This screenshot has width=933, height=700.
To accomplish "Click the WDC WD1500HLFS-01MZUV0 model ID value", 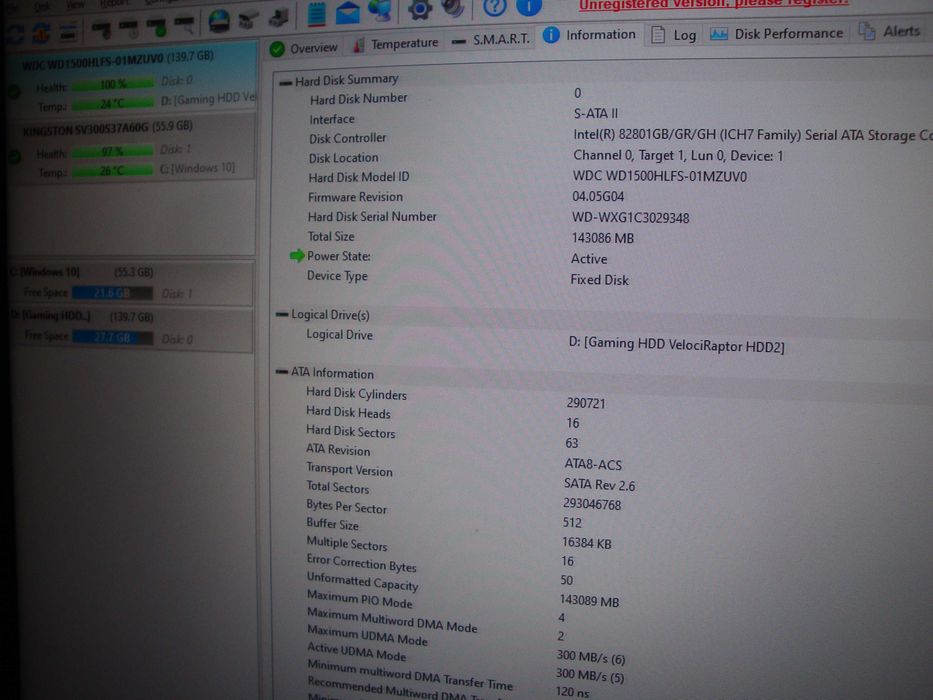I will (659, 176).
